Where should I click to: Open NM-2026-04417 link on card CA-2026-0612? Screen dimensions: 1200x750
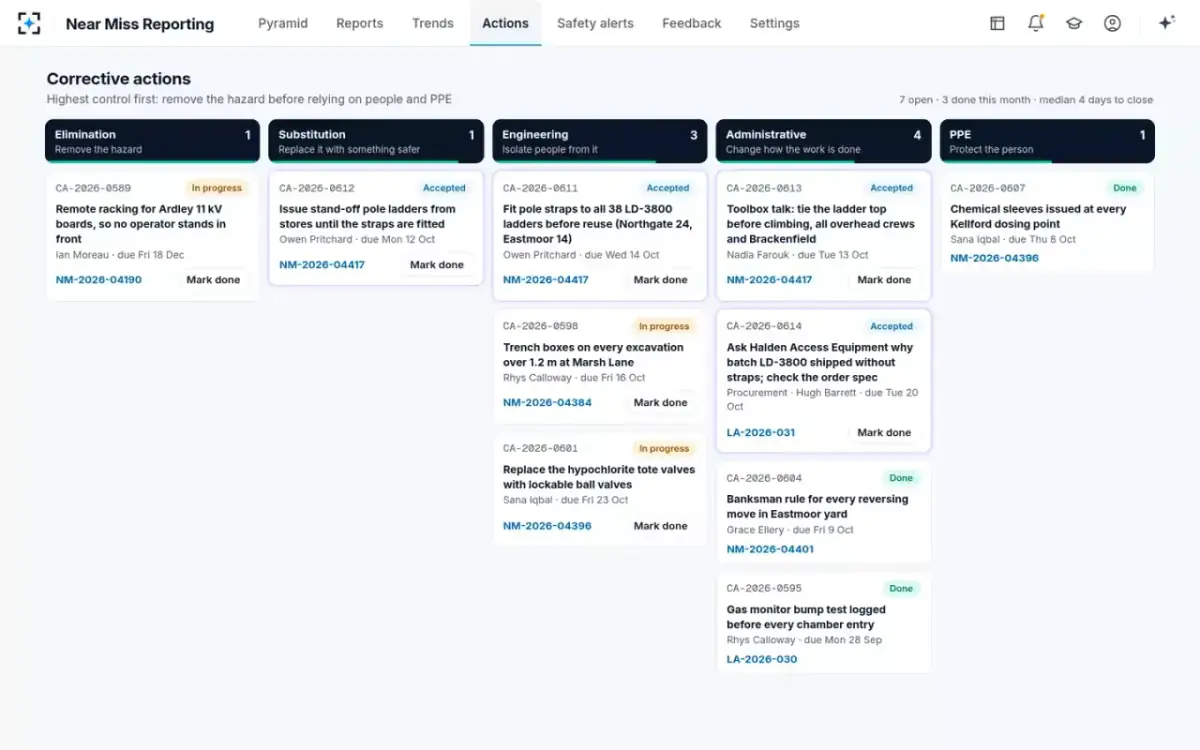click(x=322, y=265)
